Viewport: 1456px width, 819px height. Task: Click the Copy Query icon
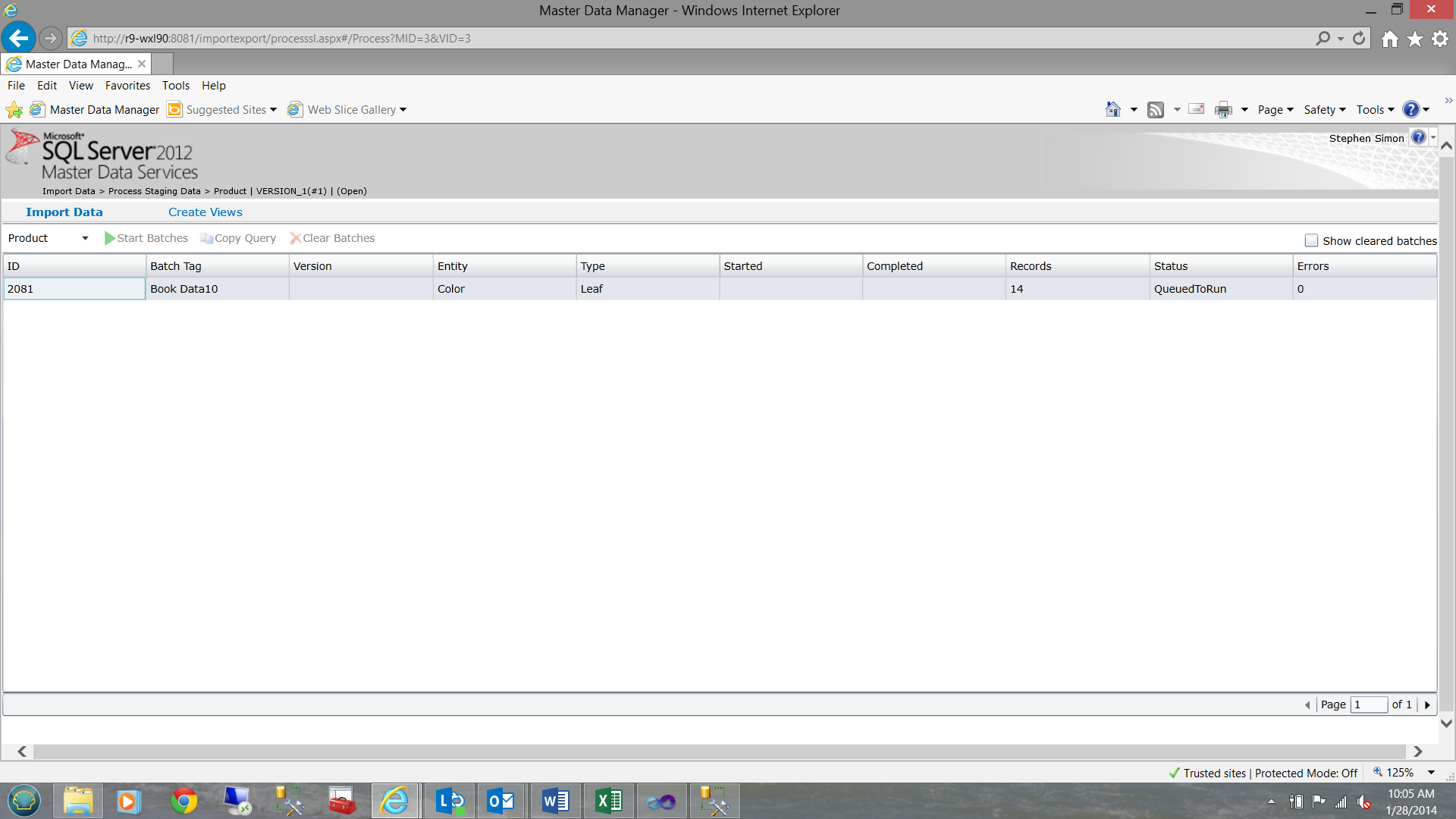click(206, 238)
